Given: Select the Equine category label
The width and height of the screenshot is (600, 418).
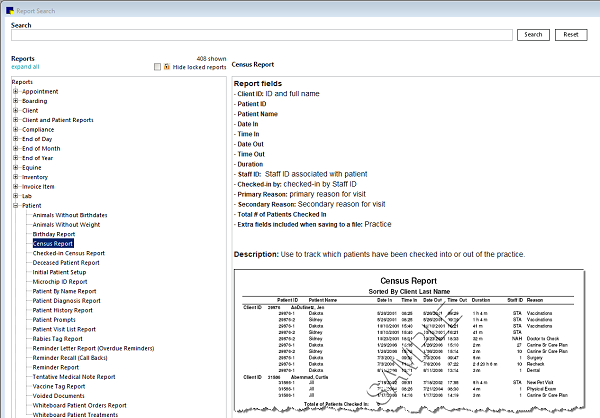Looking at the screenshot, I should [32, 168].
